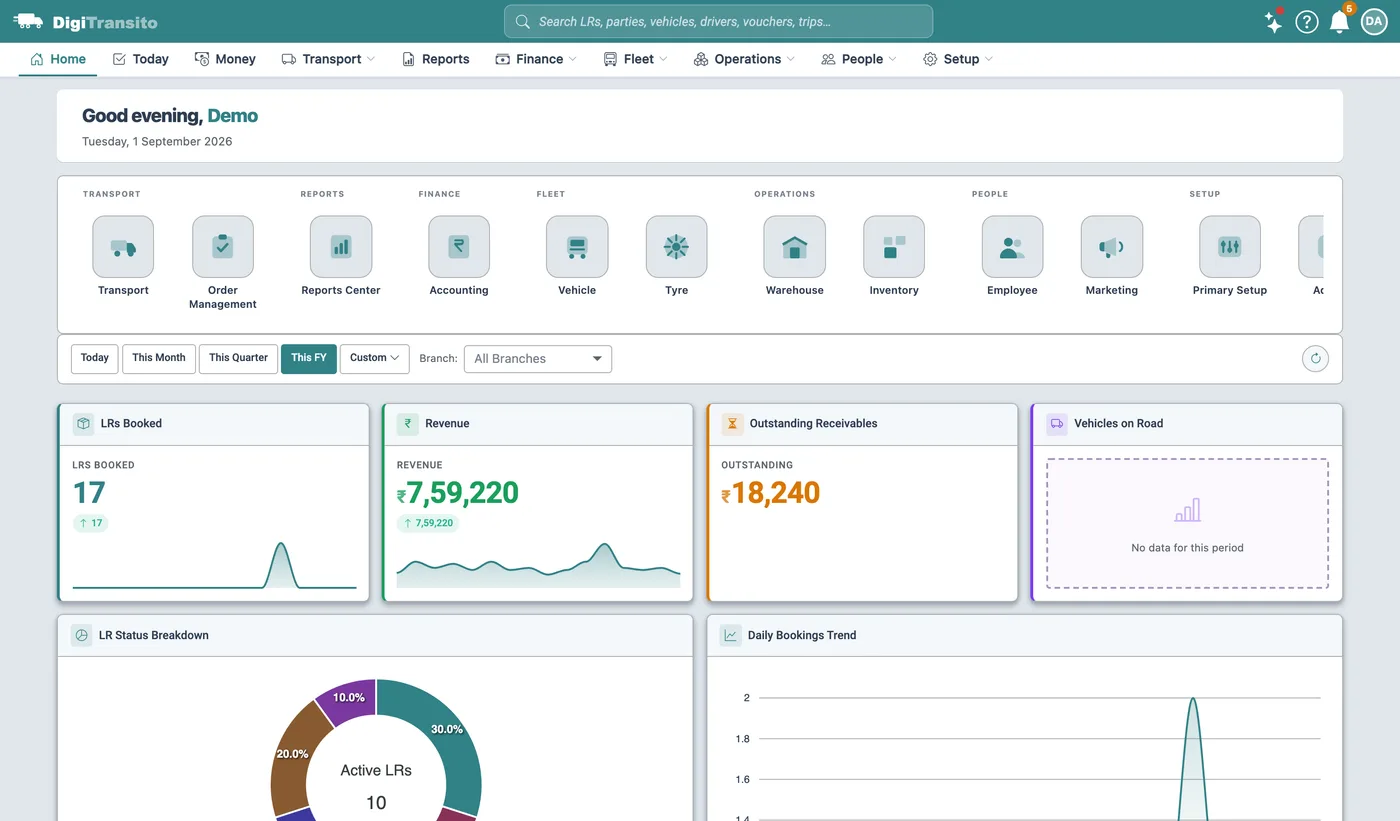Open the Order Management shortcut
The height and width of the screenshot is (821, 1400).
tap(223, 247)
